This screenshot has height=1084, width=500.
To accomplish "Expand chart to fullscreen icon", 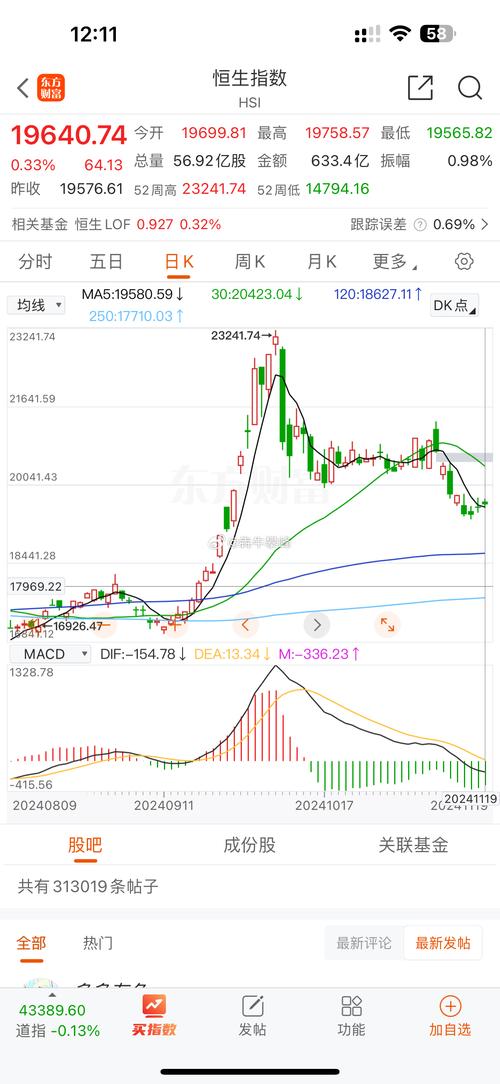I will [387, 625].
